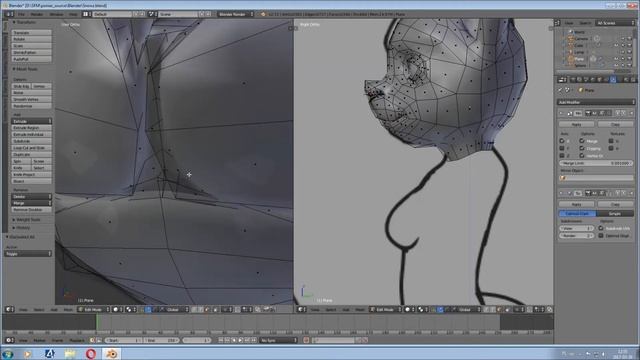Toggle the Mirror modifier X axis checkbox
Viewport: 640px width, 360px height.
562,141
